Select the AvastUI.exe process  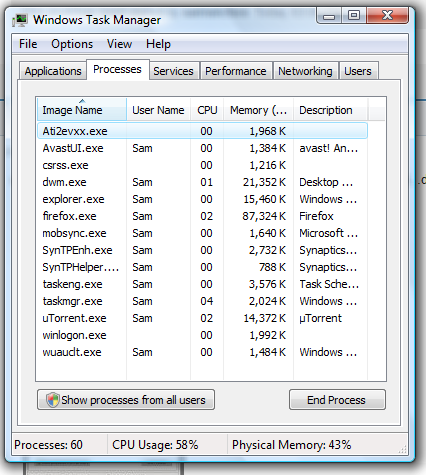click(x=202, y=148)
